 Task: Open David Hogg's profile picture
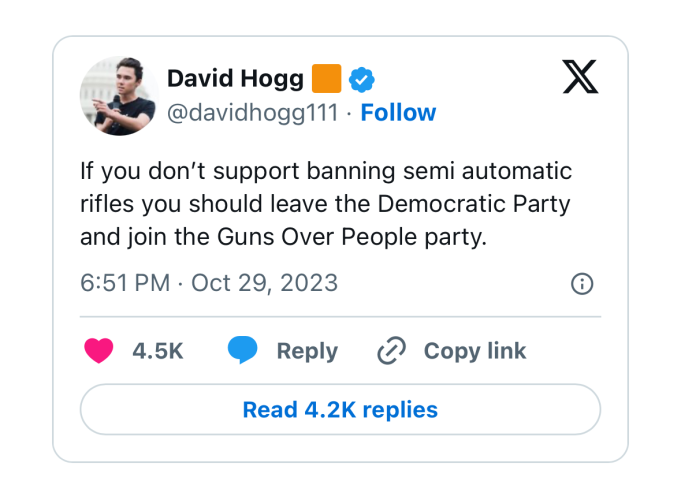tap(119, 96)
